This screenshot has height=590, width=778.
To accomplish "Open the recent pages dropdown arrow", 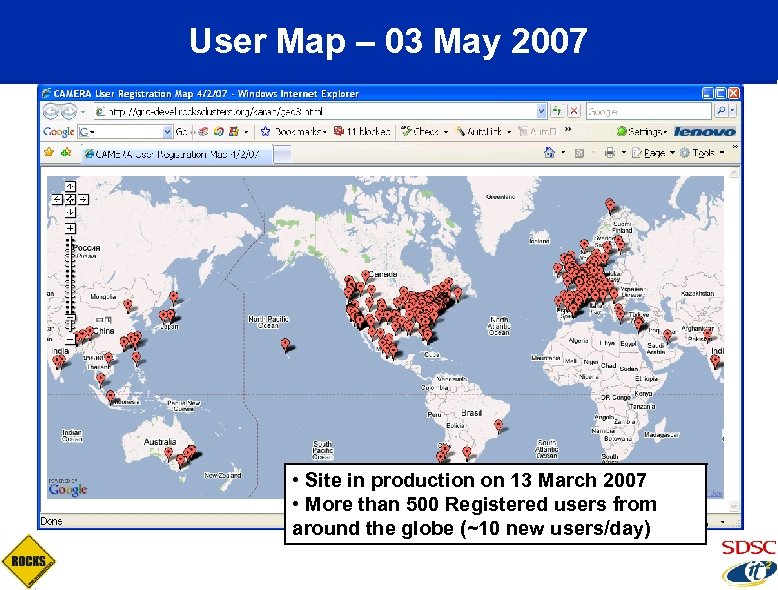I will tap(83, 112).
